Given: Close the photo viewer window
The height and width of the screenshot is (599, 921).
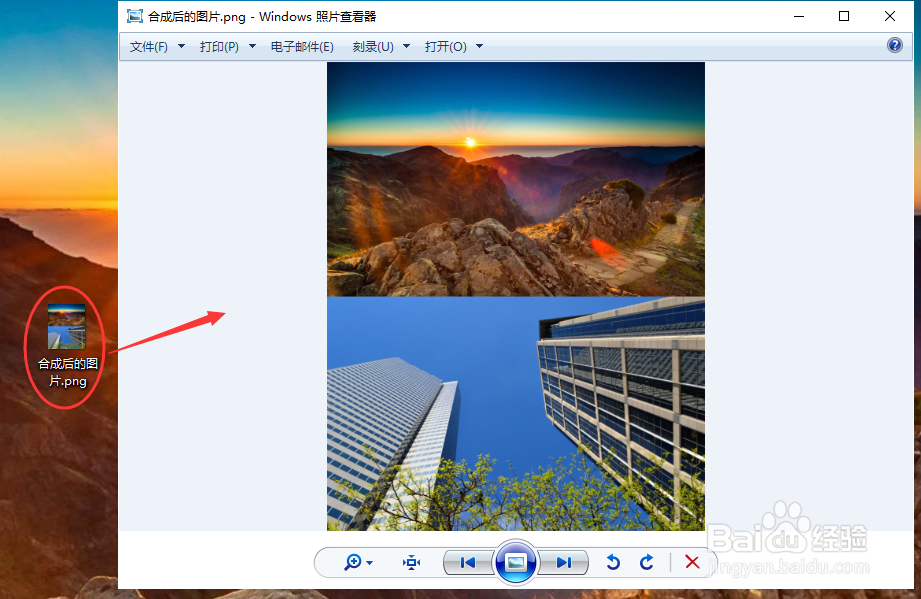Looking at the screenshot, I should pyautogui.click(x=890, y=16).
